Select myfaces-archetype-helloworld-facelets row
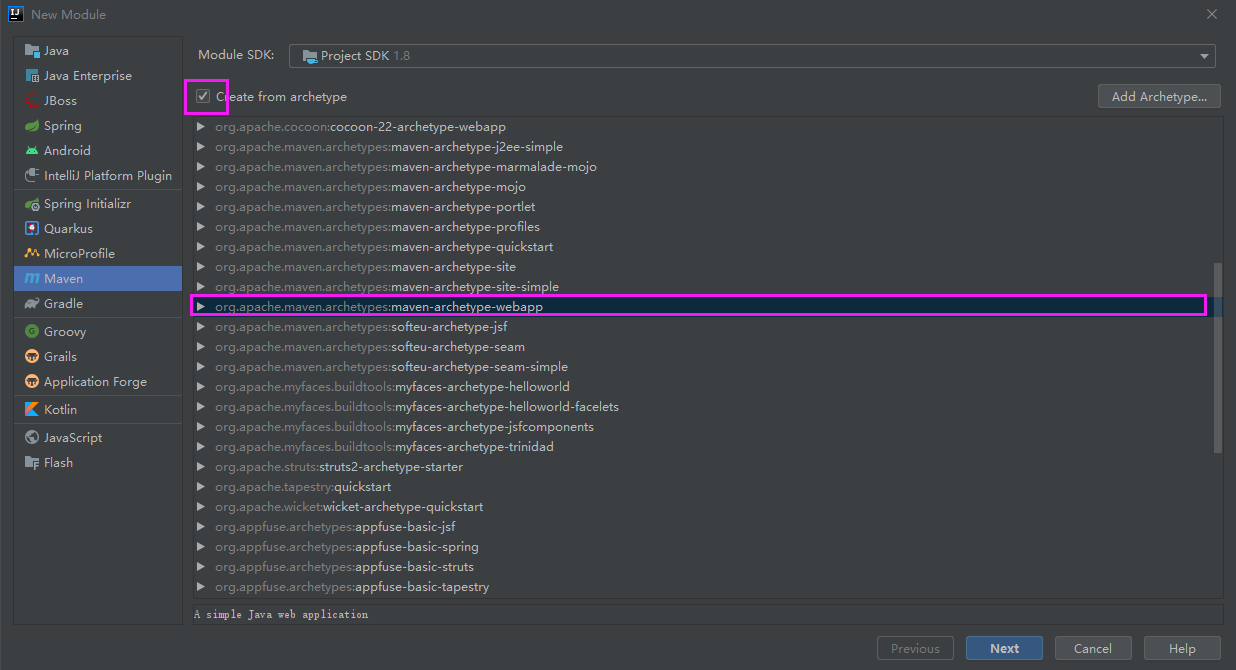The height and width of the screenshot is (670, 1236). (x=702, y=407)
